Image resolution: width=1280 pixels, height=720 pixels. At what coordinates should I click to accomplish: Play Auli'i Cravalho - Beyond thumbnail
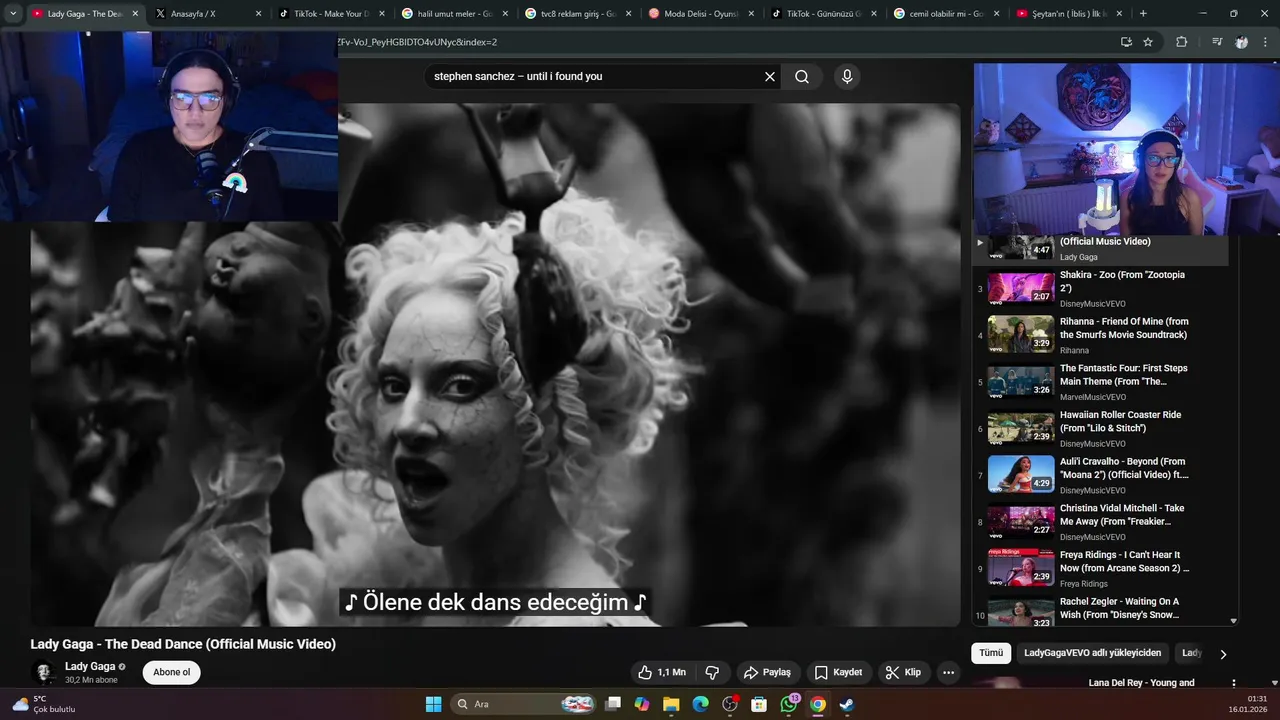1021,474
